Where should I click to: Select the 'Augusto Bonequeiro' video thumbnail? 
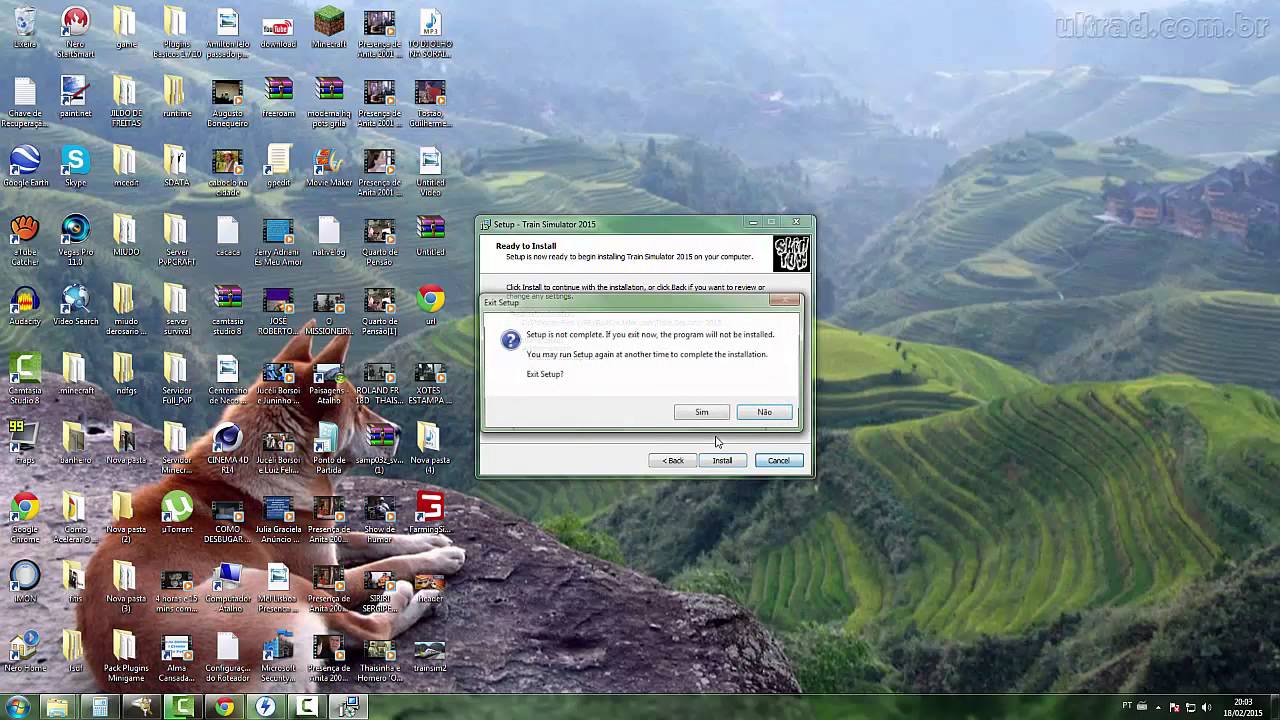point(227,102)
